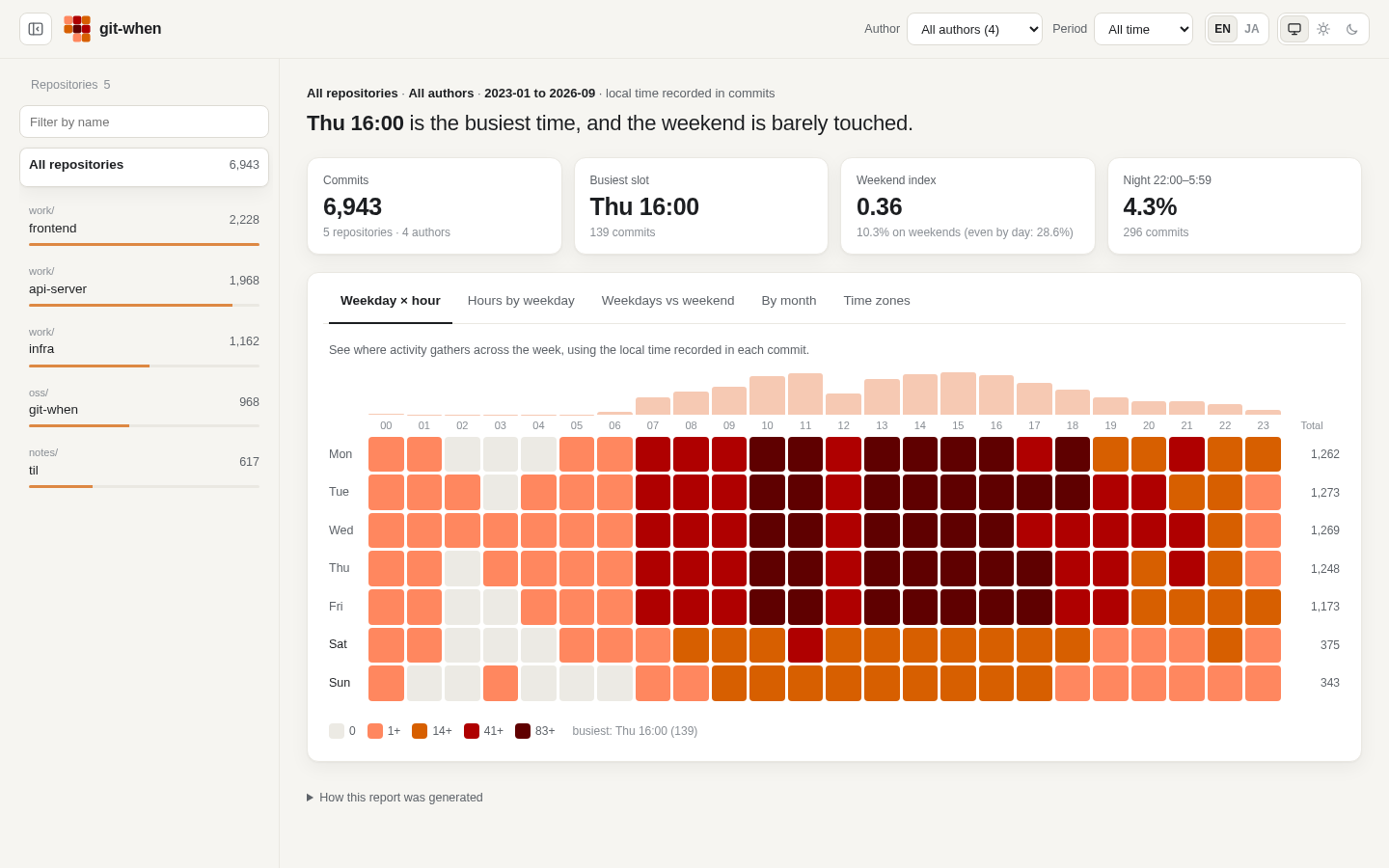Image resolution: width=1389 pixels, height=868 pixels.
Task: Focus the Filter by name field
Action: [x=144, y=122]
